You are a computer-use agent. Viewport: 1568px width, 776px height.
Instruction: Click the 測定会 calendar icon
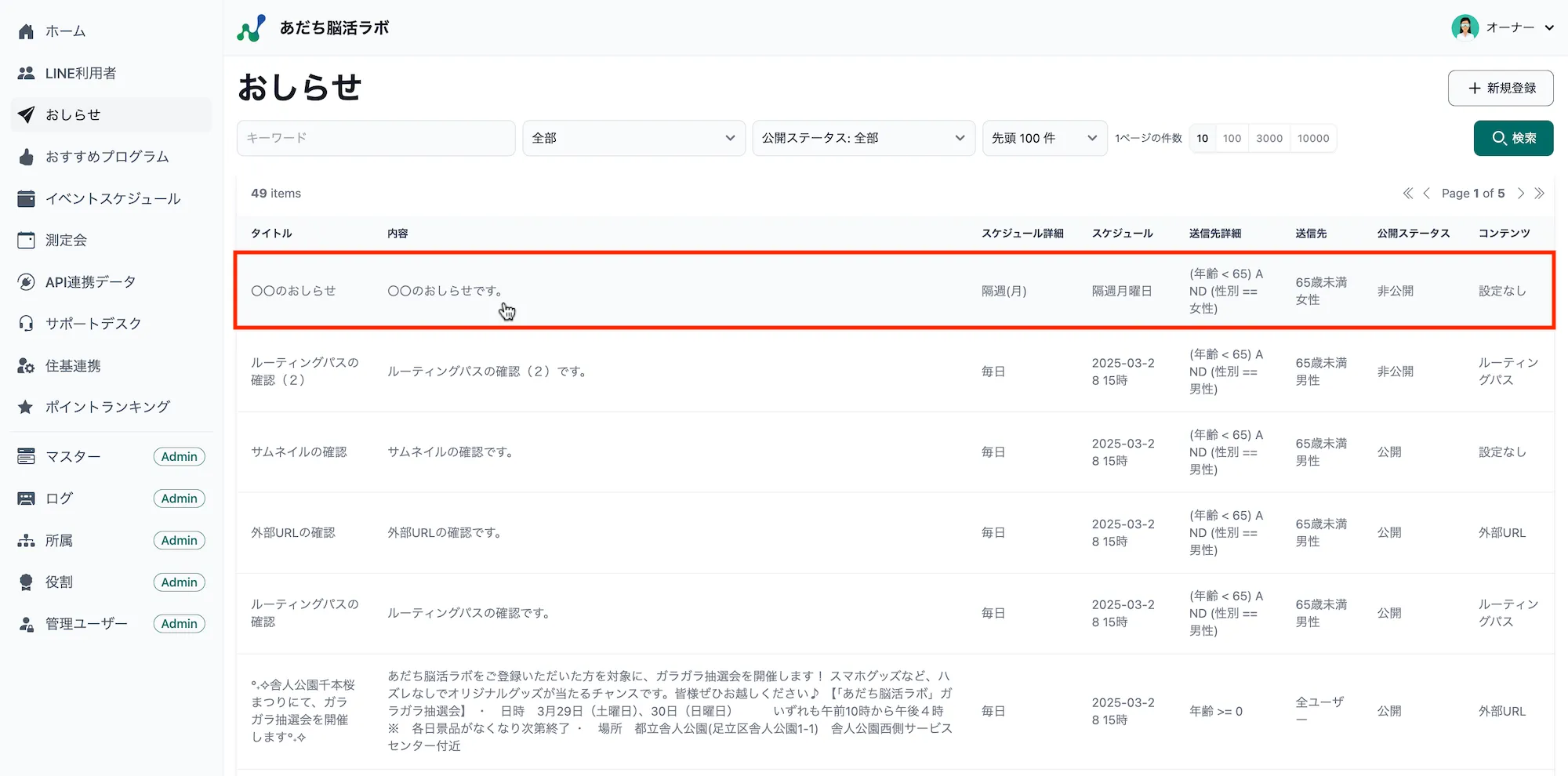[x=26, y=240]
